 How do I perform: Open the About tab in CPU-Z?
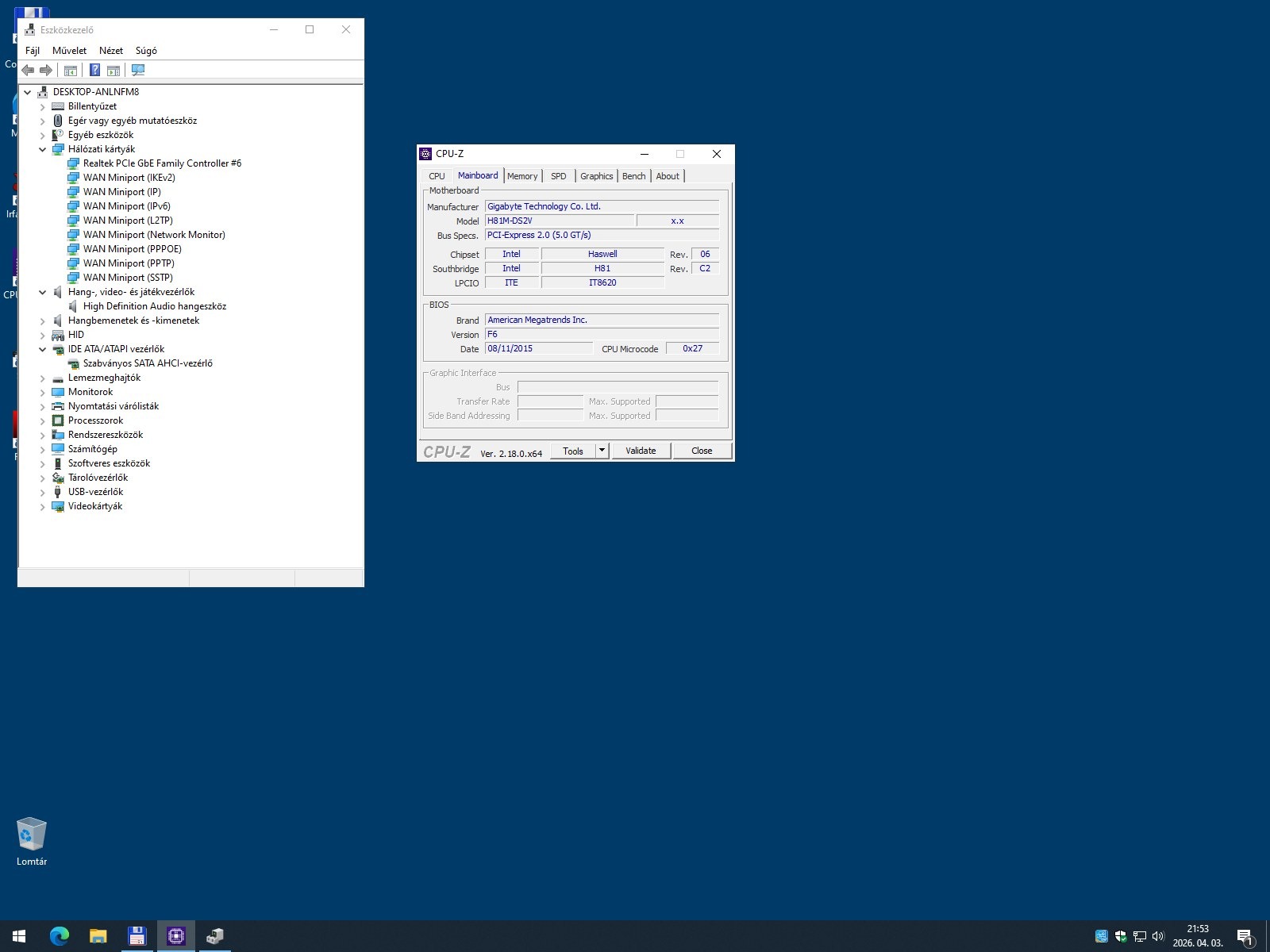668,176
